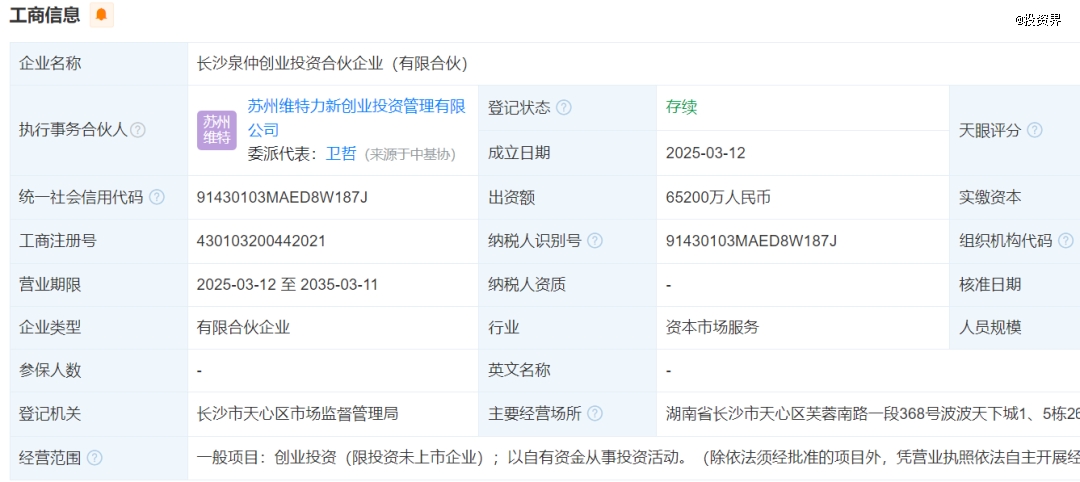Click the address starting with 湖南省长沙市天心区

tap(872, 414)
